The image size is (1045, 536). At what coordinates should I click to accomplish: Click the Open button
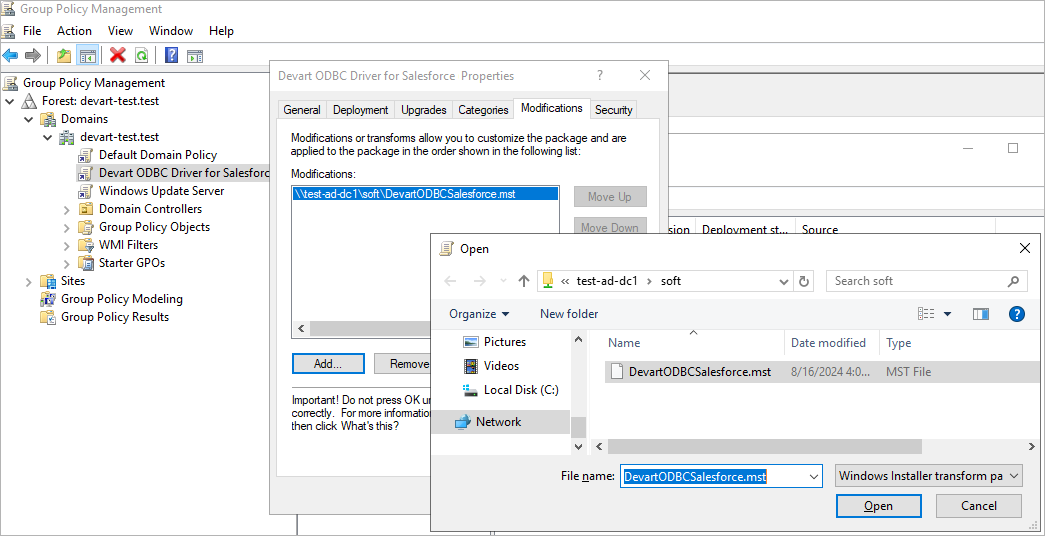(878, 506)
